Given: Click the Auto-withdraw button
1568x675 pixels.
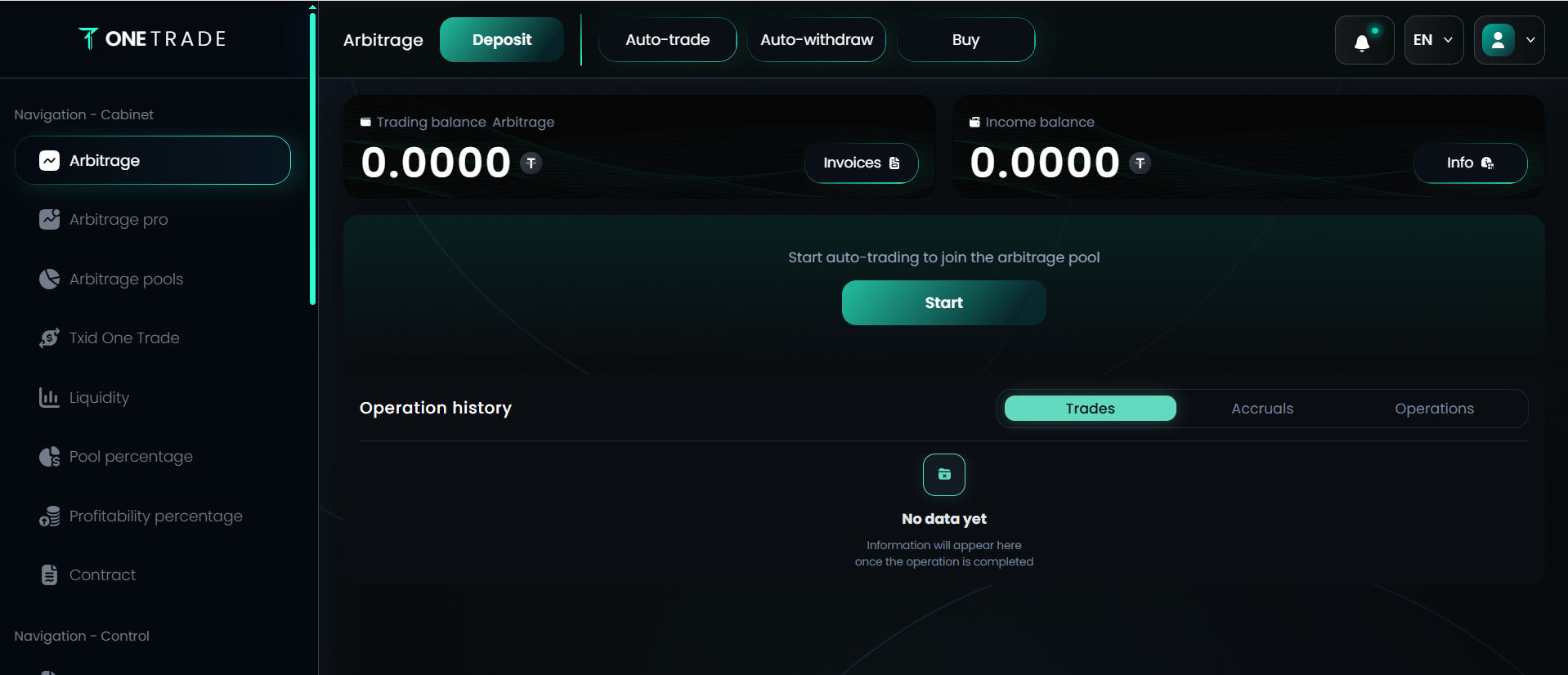Looking at the screenshot, I should pyautogui.click(x=817, y=39).
